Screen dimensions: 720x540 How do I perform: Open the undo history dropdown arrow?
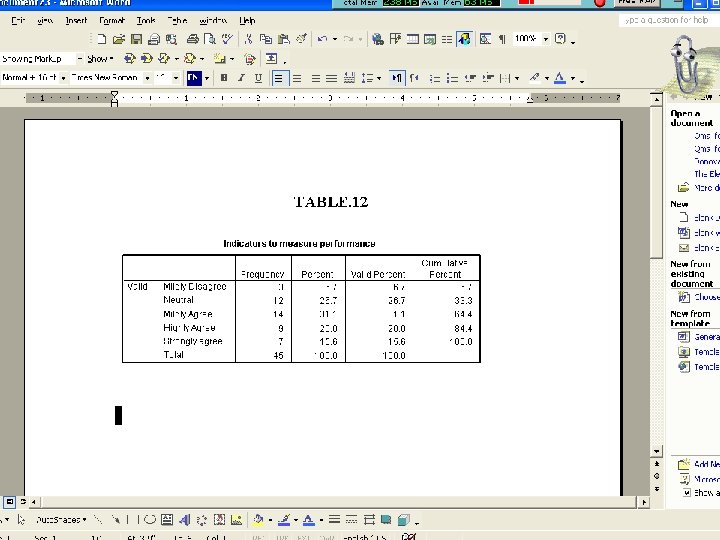tap(335, 39)
